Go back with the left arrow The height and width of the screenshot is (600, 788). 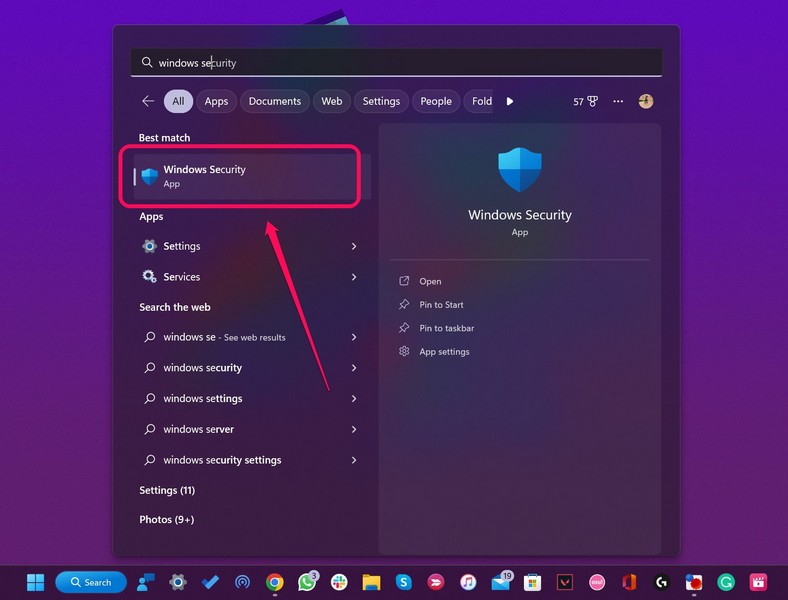pyautogui.click(x=148, y=101)
